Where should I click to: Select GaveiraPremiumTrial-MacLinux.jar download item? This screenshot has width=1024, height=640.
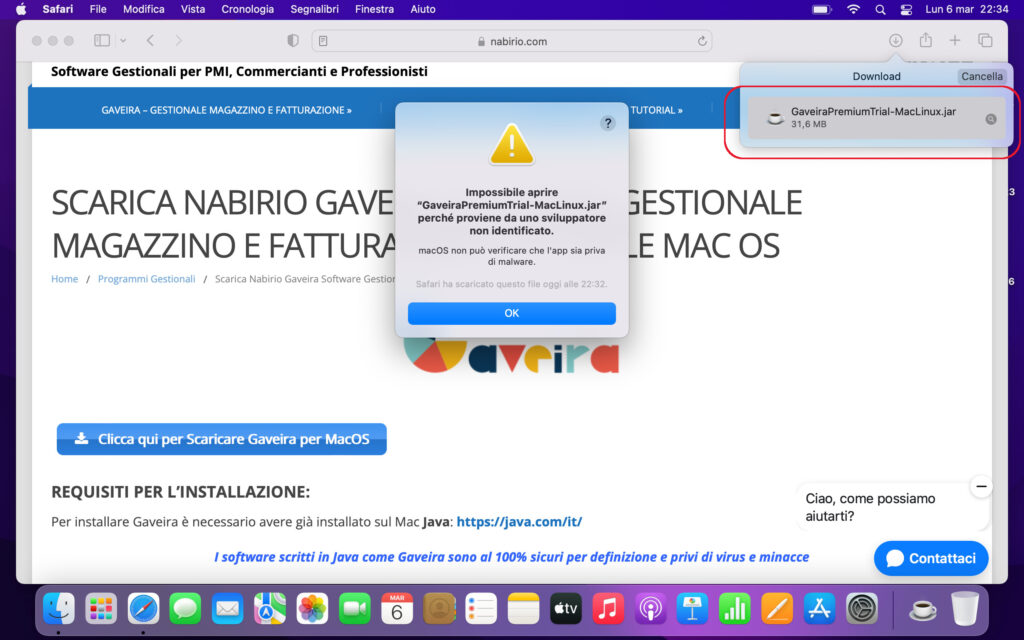point(876,118)
